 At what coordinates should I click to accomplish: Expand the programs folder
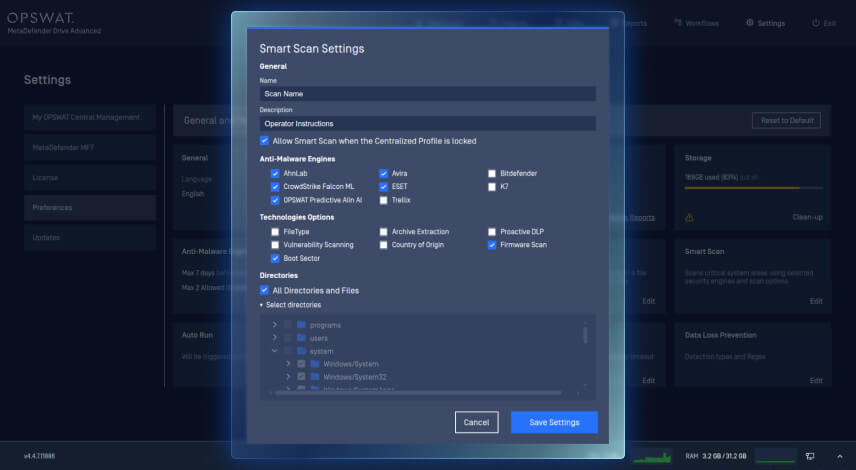[x=275, y=325]
